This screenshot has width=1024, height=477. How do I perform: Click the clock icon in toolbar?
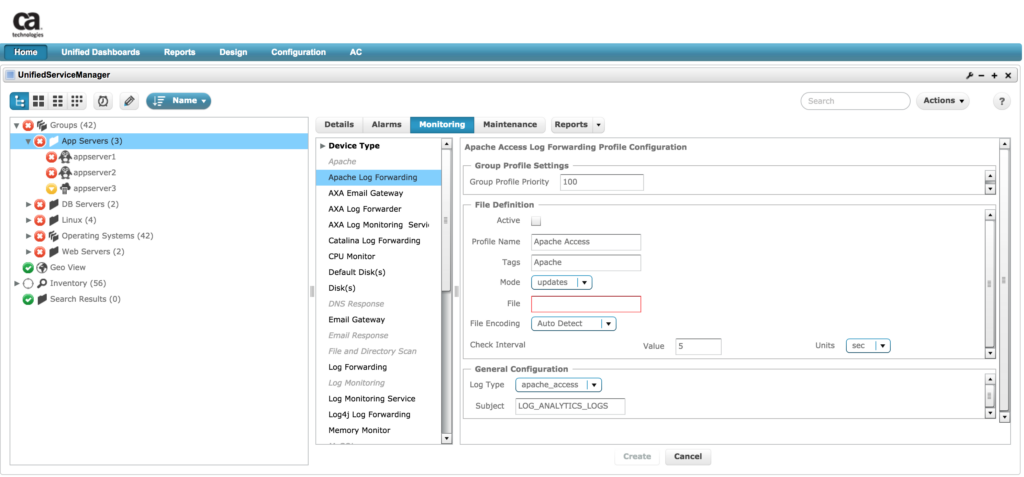point(102,101)
